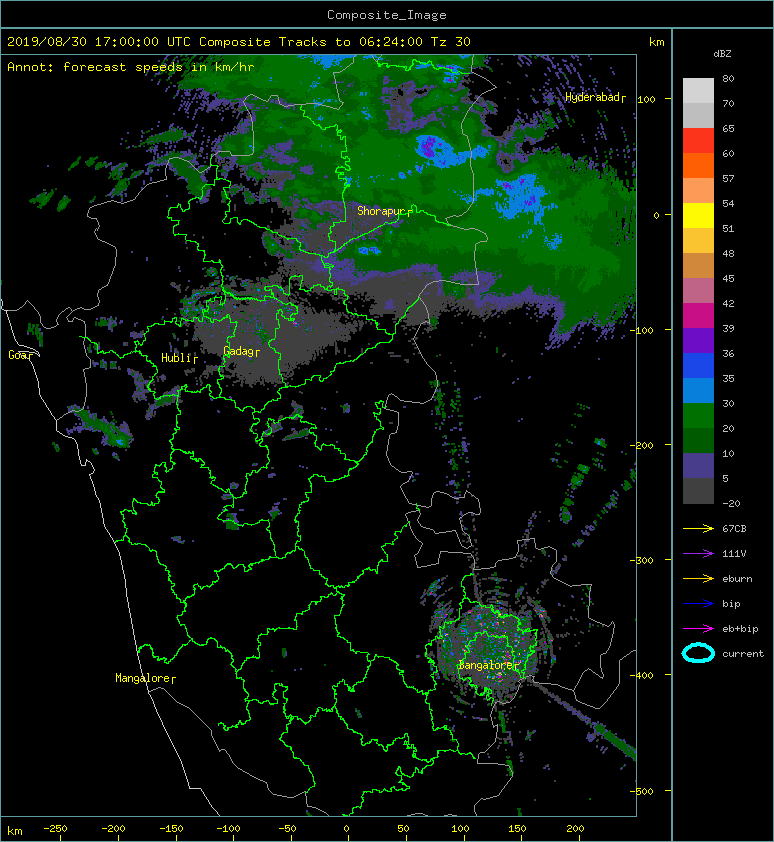Pick the red 65 dBZ color swatch
The width and height of the screenshot is (774, 842).
[x=698, y=141]
